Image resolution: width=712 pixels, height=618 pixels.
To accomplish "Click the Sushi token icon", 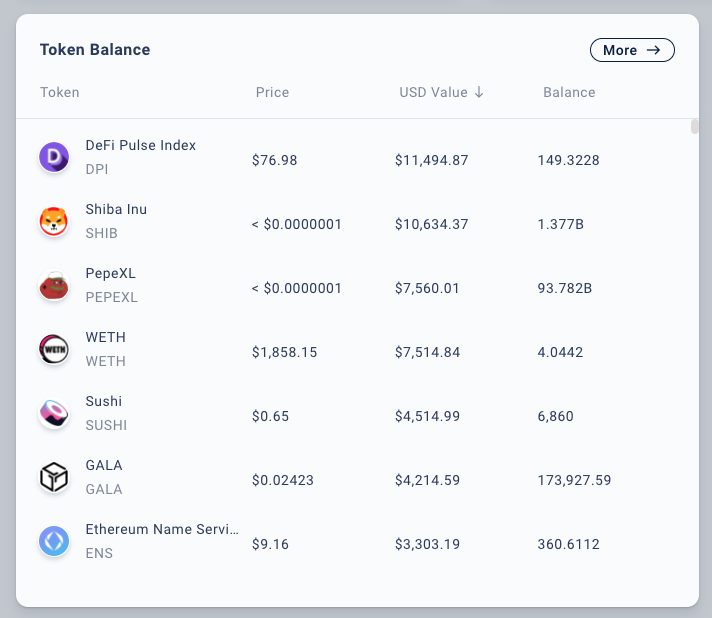I will [54, 413].
